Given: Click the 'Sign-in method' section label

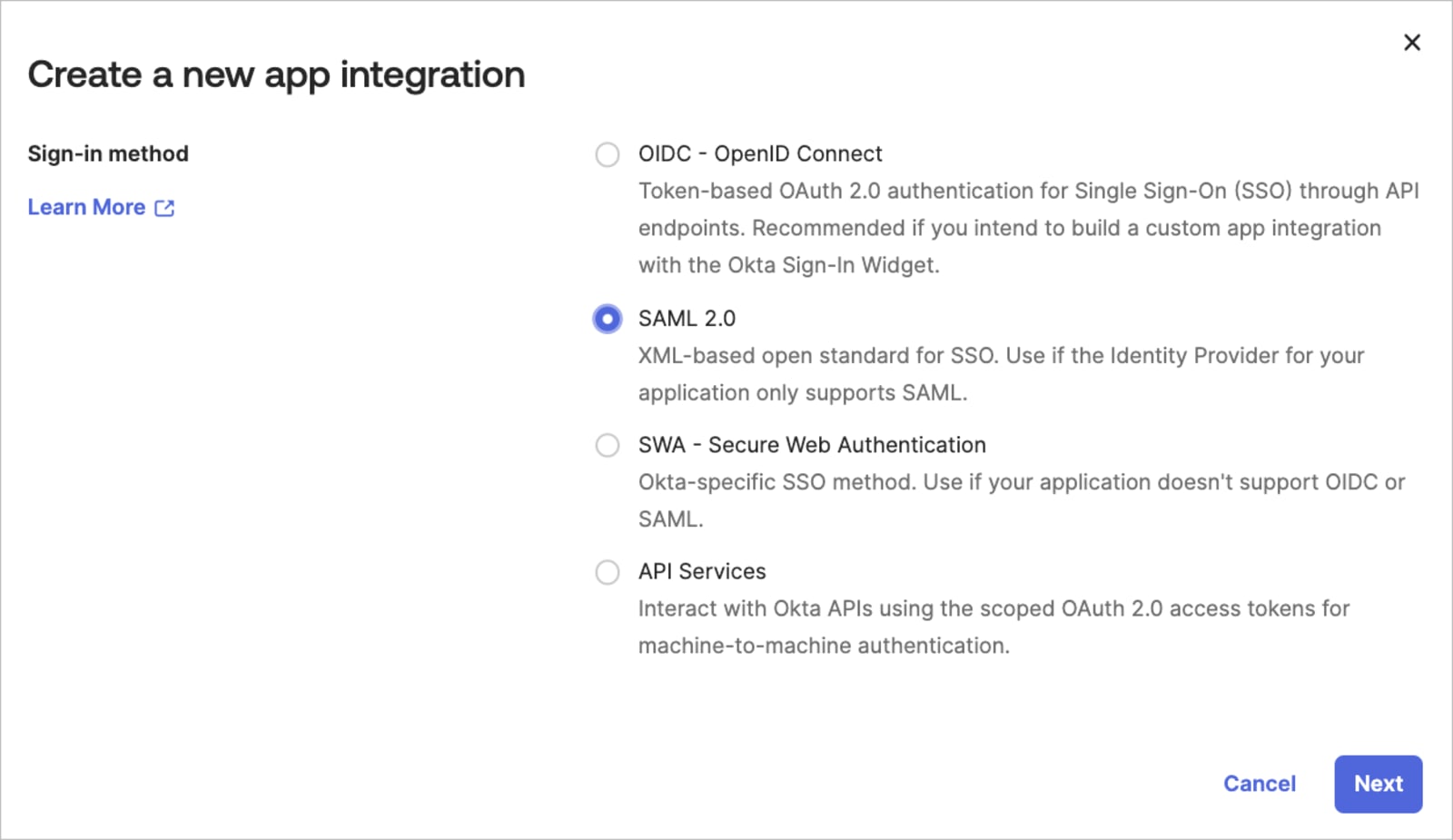Looking at the screenshot, I should click(108, 153).
